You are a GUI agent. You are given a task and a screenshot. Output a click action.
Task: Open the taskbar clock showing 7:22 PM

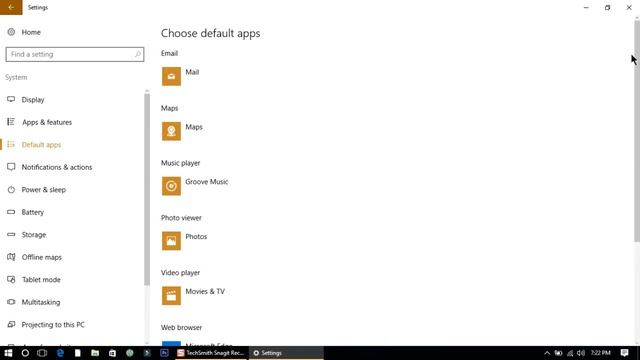click(600, 353)
